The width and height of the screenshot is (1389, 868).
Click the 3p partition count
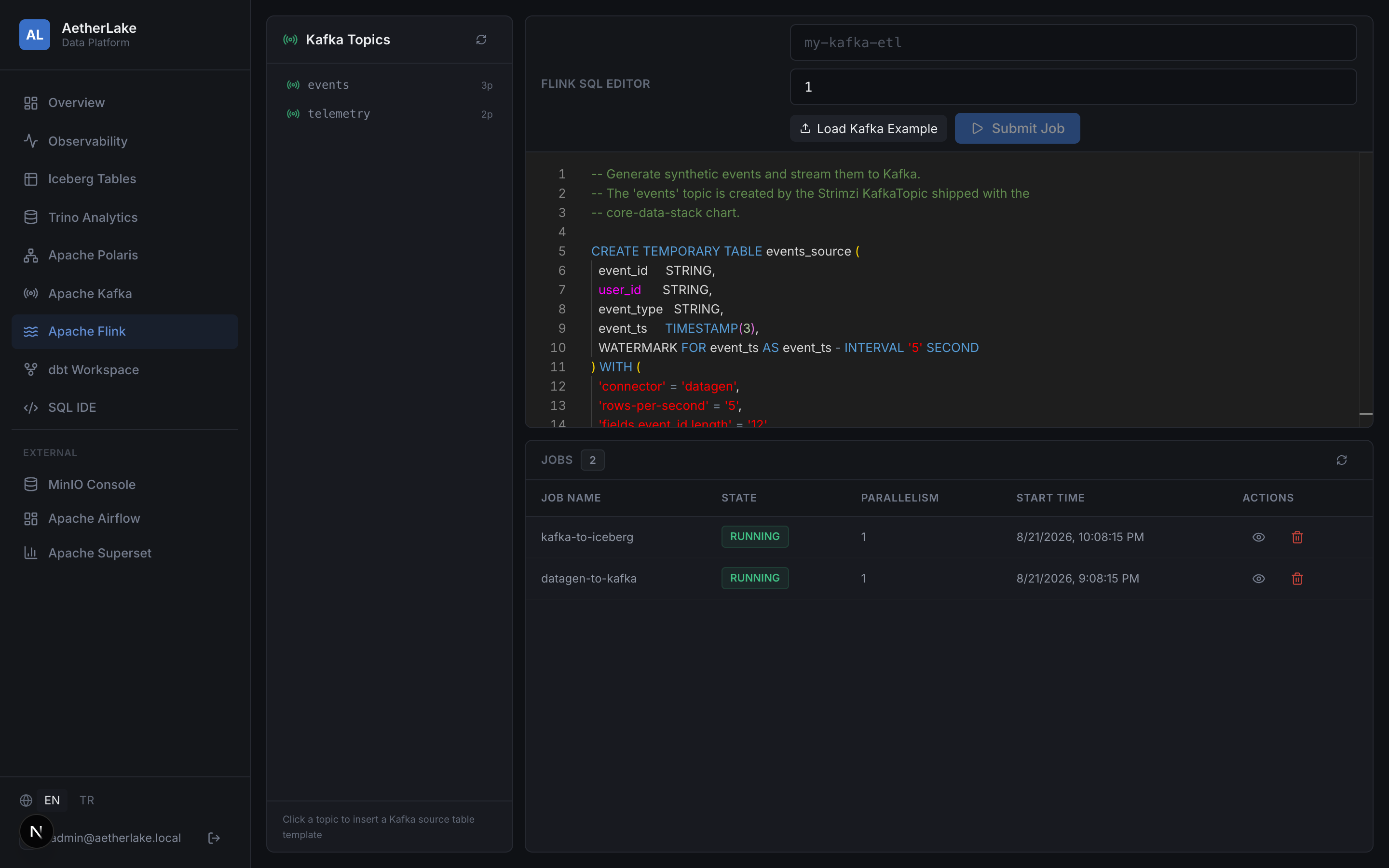487,85
